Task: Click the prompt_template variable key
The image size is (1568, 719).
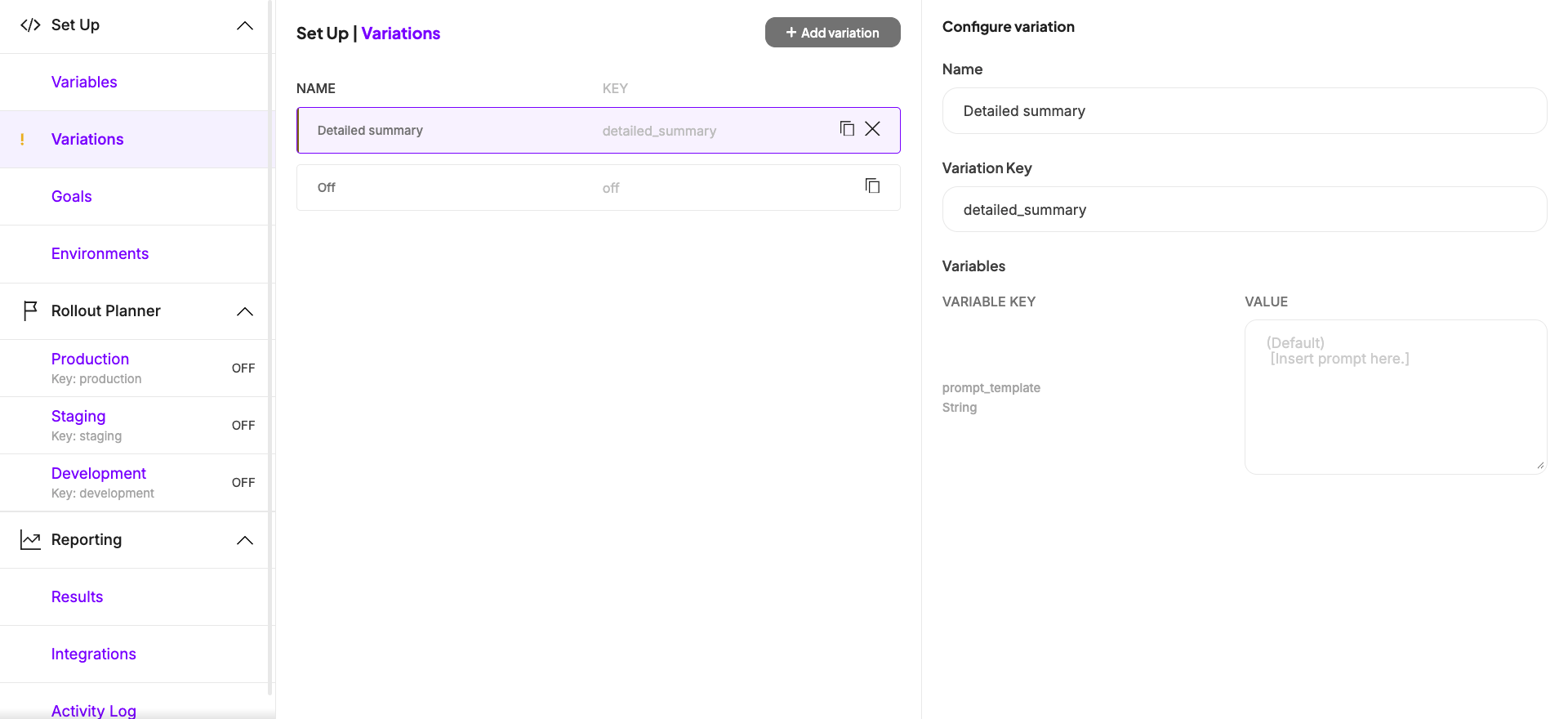Action: 991,387
